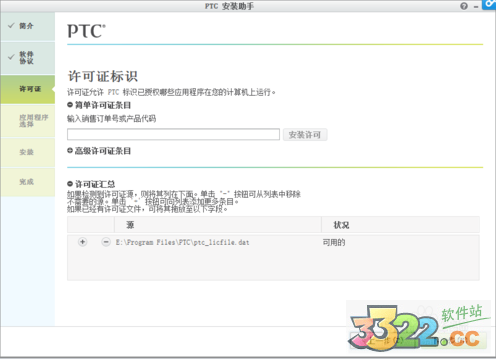Open the help question-mark icon
Image resolution: width=496 pixels, height=360 pixels.
coord(464,6)
